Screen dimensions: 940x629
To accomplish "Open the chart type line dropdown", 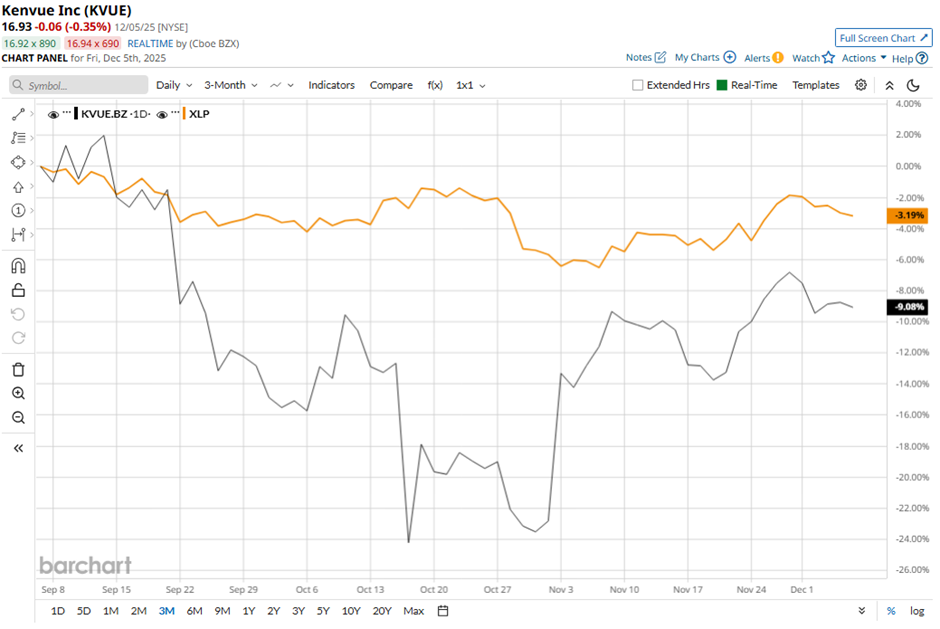I will pyautogui.click(x=282, y=85).
